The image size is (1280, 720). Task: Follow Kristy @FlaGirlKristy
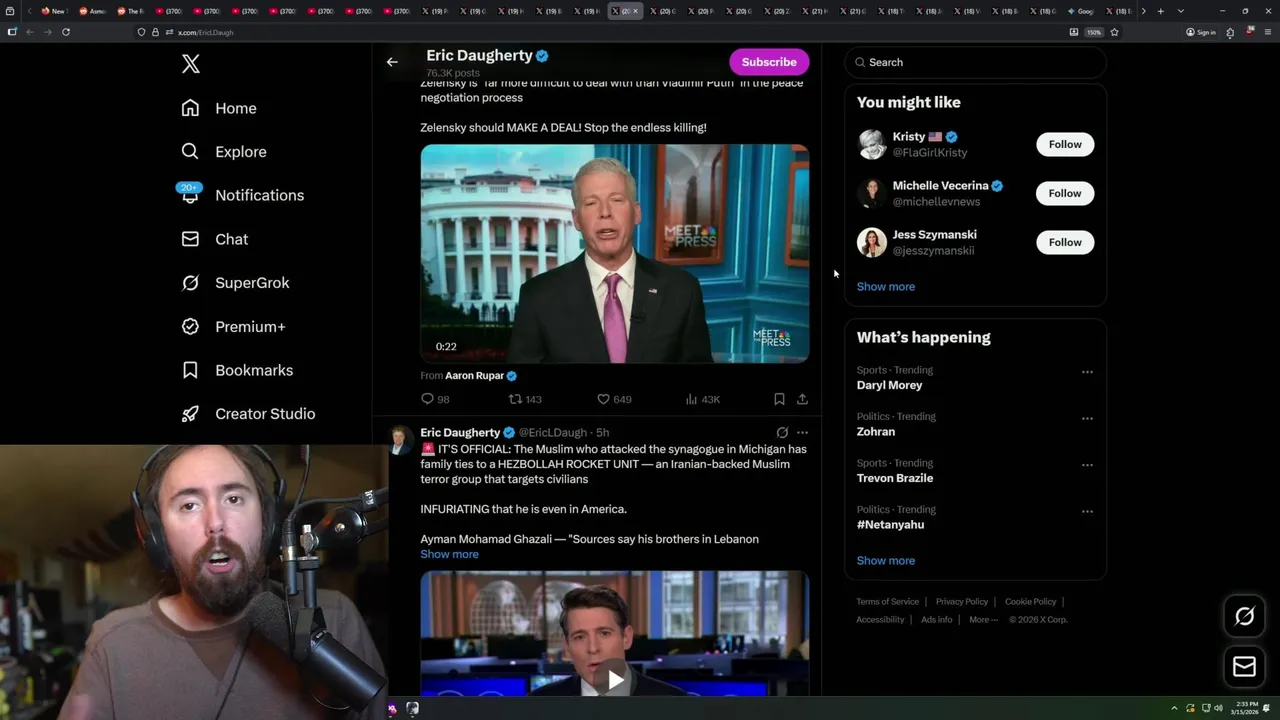pos(1065,144)
